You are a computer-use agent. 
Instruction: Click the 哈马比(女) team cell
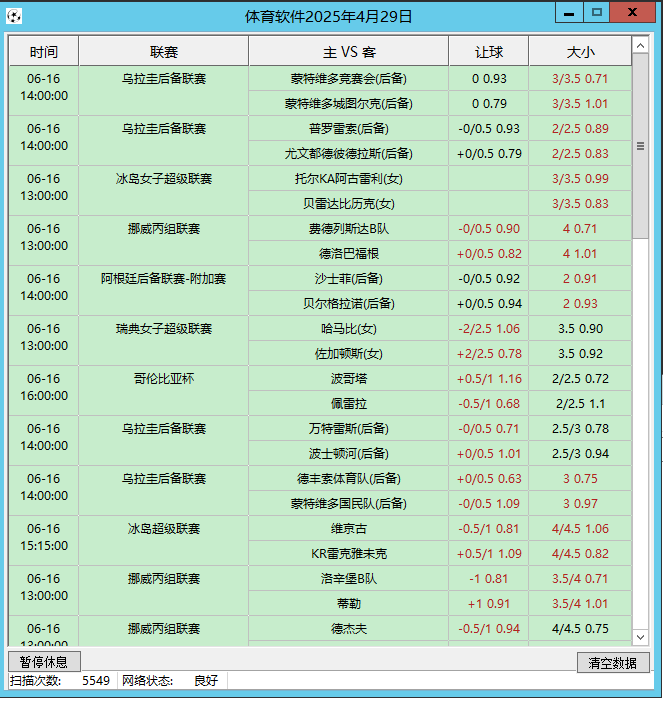(349, 329)
